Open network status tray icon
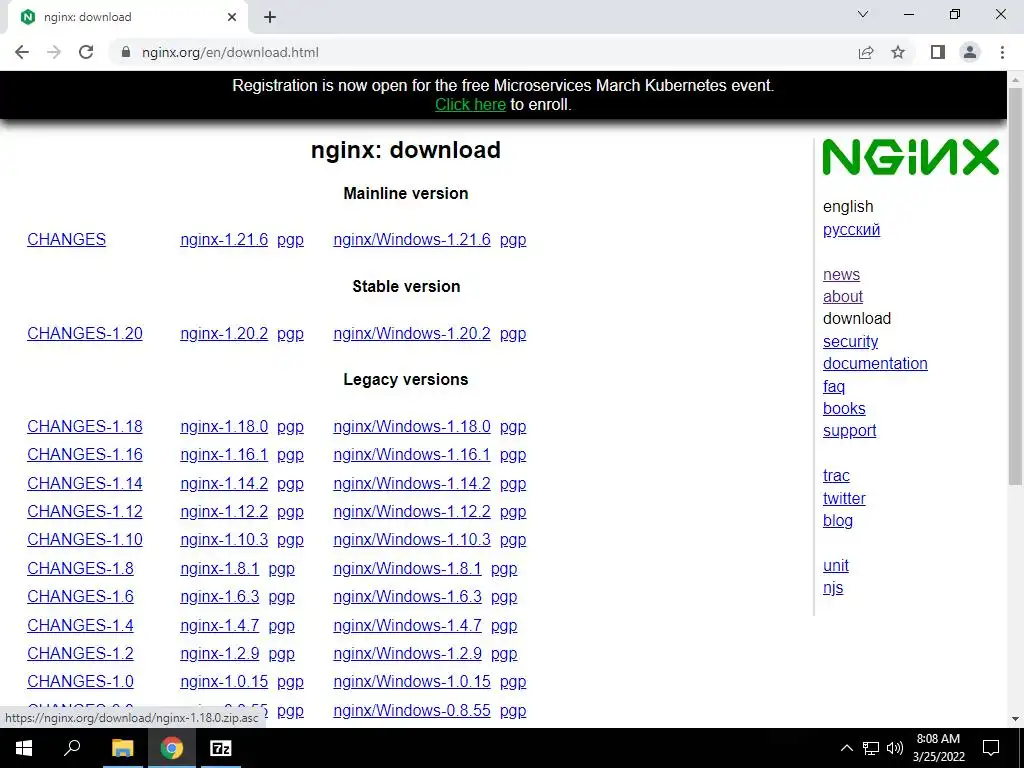Image resolution: width=1024 pixels, height=768 pixels. coord(871,748)
